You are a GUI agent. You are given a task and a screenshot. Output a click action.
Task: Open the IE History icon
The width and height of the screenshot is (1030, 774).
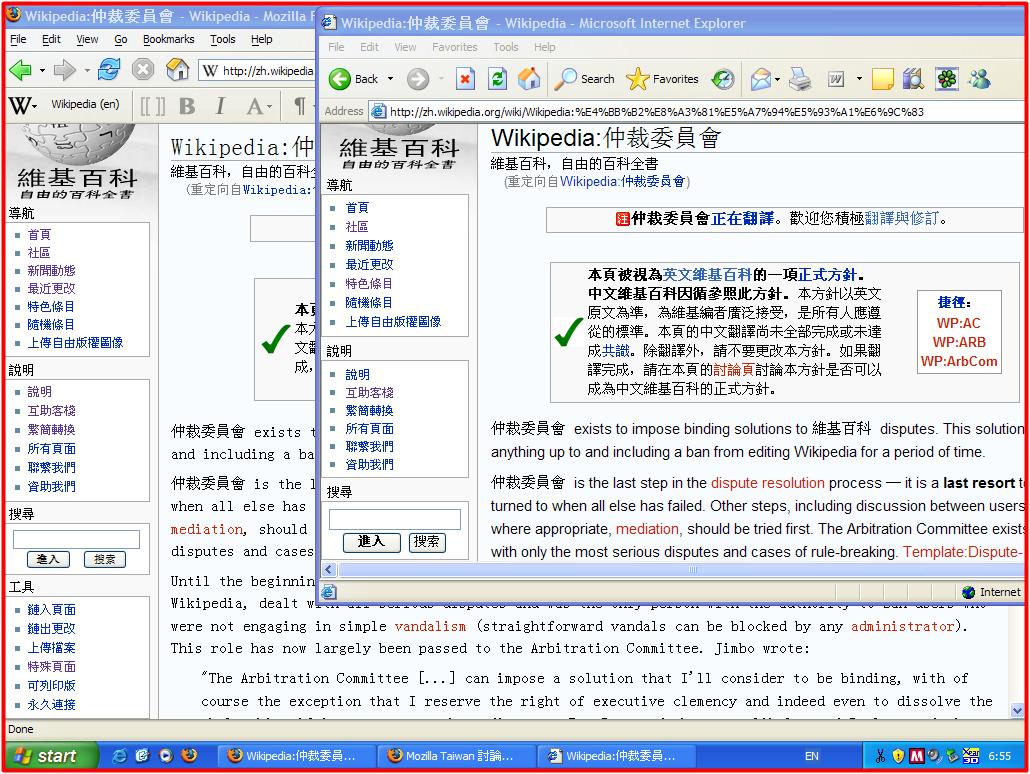(722, 79)
